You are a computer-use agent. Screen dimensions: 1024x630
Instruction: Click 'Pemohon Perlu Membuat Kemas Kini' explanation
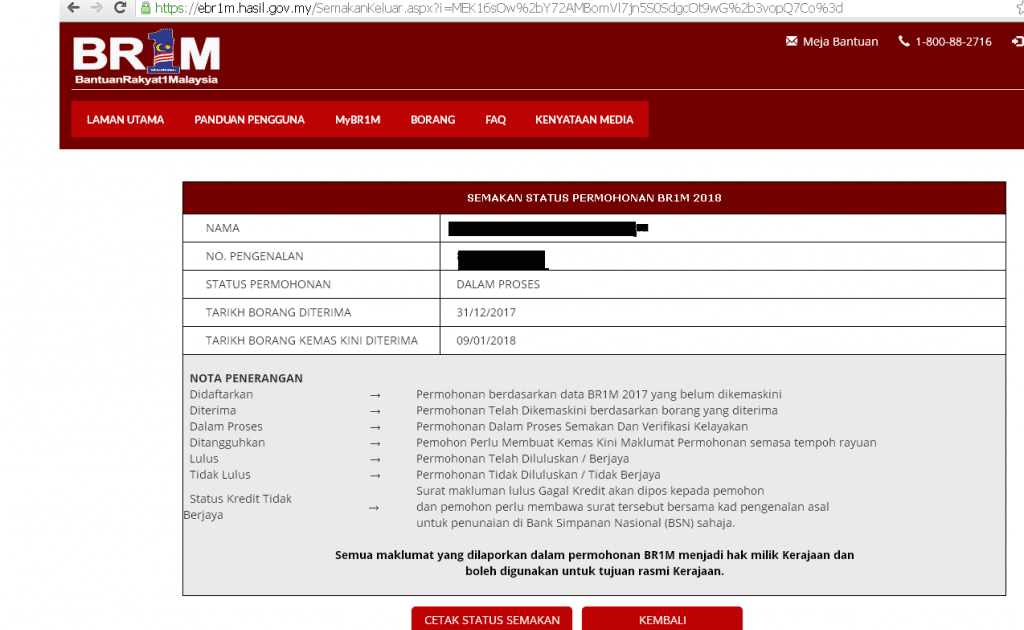coord(646,443)
